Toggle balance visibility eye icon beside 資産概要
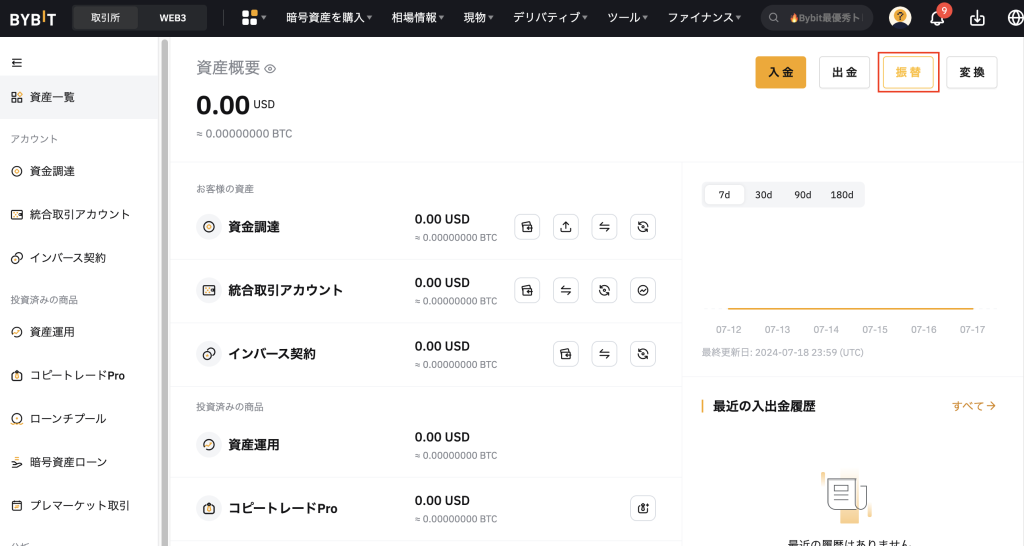Screen dimensions: 1024x546 [270, 69]
